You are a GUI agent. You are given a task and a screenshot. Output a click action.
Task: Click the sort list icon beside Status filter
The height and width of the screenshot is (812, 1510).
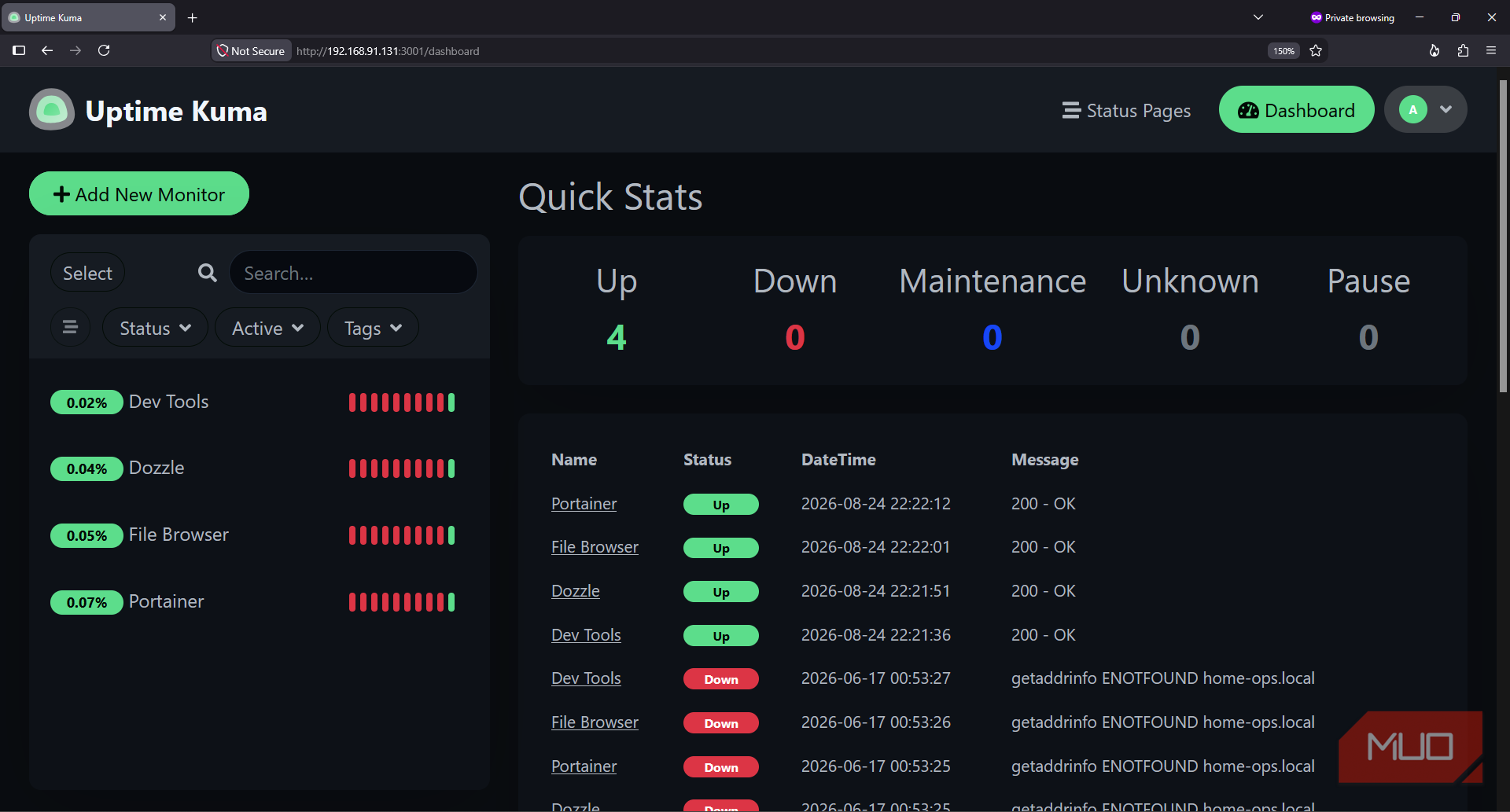click(70, 327)
